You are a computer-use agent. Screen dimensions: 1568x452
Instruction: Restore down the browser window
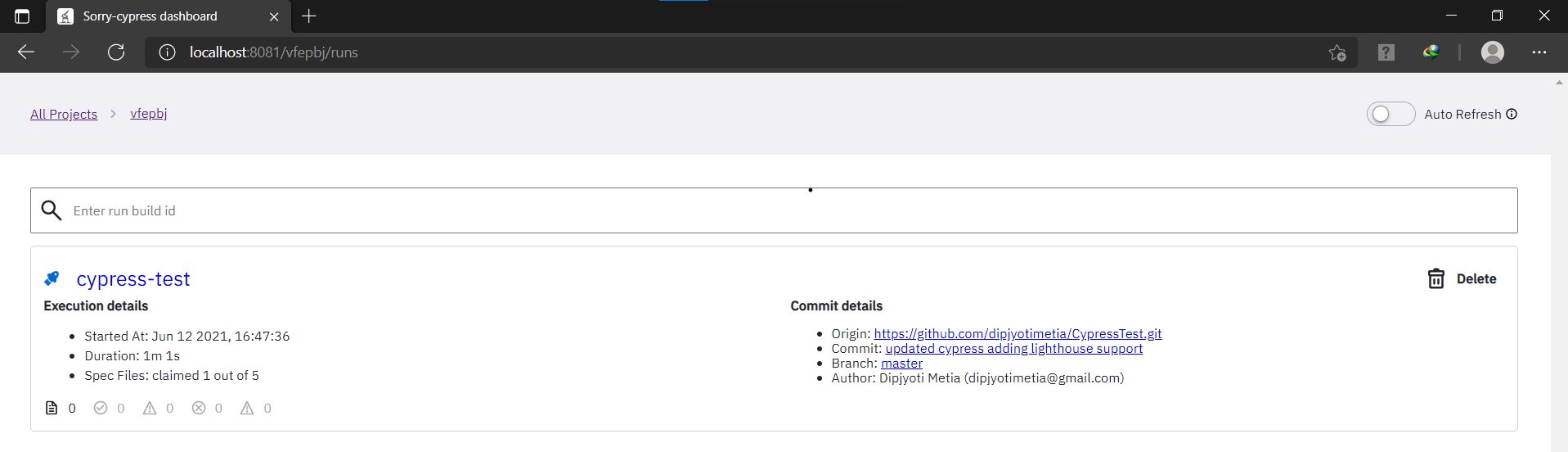1498,16
